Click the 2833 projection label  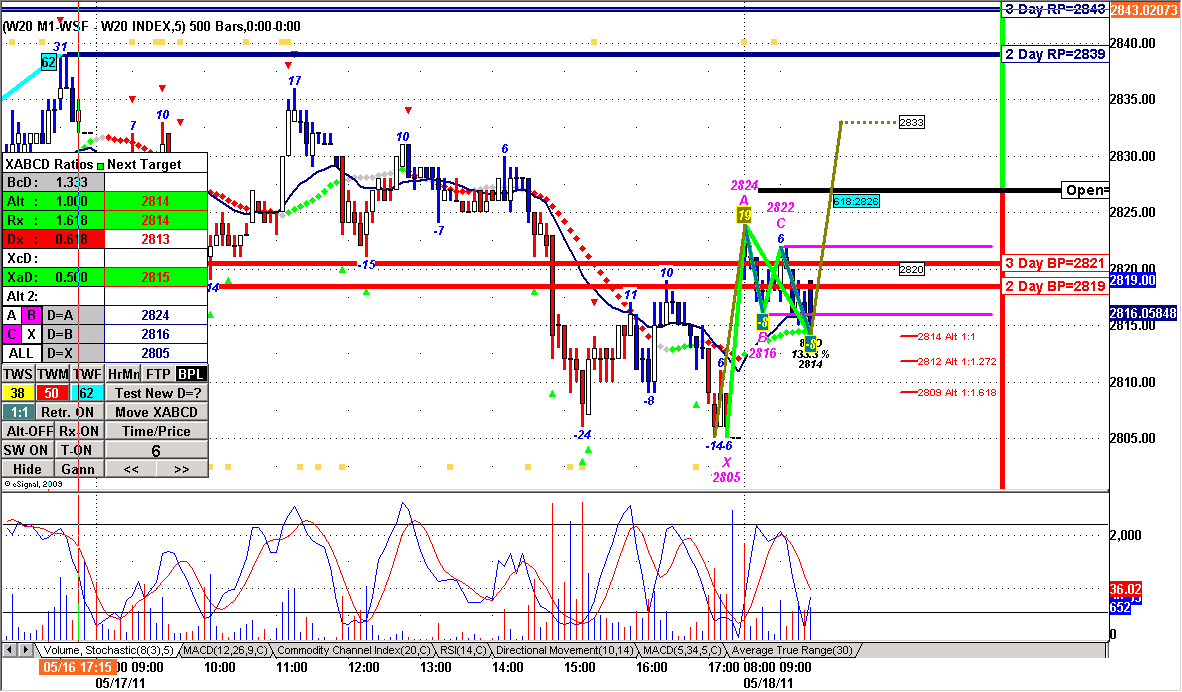coord(911,122)
